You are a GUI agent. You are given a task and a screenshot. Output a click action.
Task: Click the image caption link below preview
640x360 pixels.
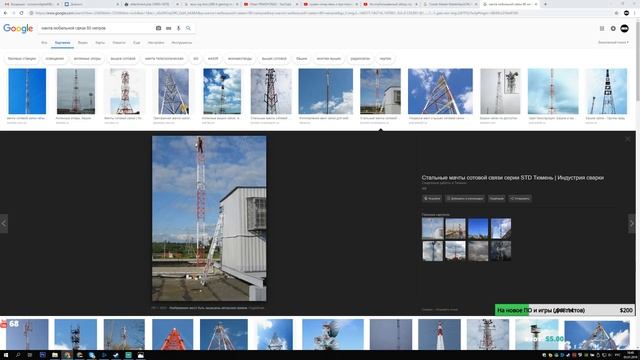[208, 308]
